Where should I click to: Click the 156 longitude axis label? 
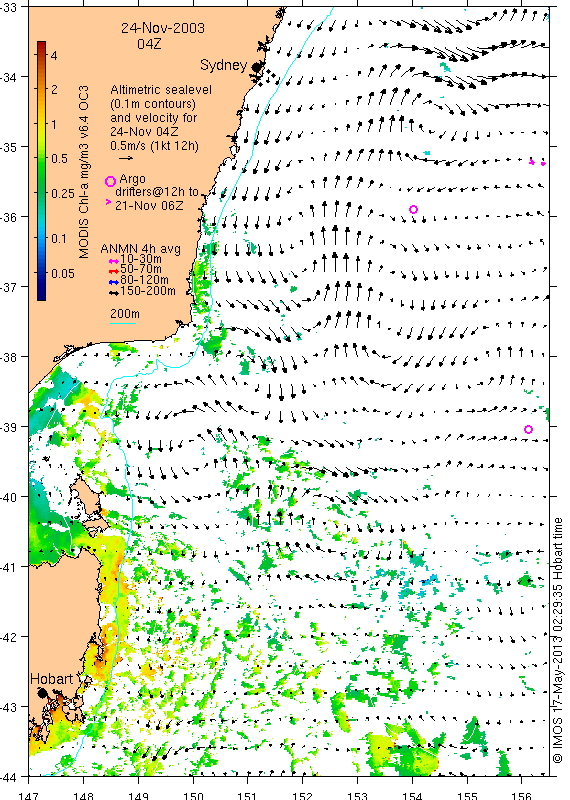(x=522, y=795)
